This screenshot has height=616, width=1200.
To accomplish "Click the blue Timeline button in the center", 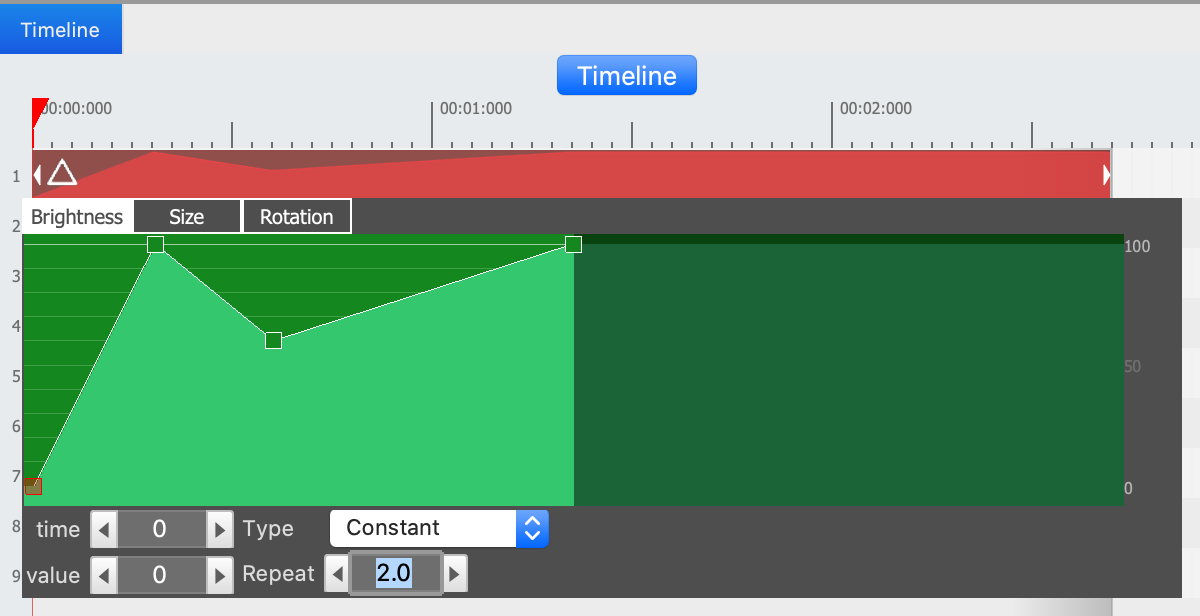I will [626, 76].
